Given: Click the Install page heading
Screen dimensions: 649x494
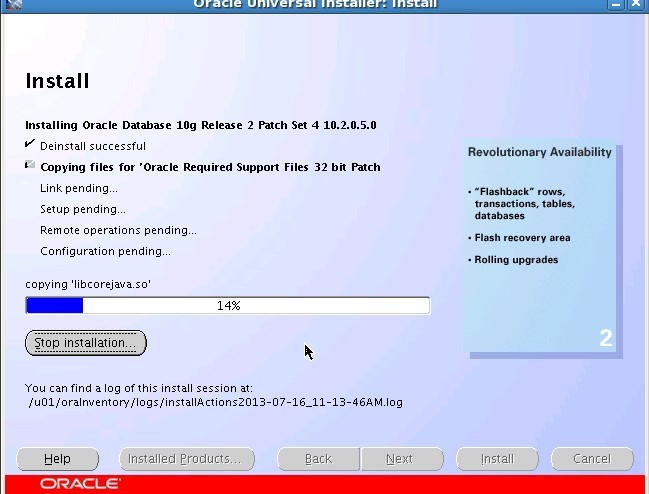Looking at the screenshot, I should pos(57,81).
